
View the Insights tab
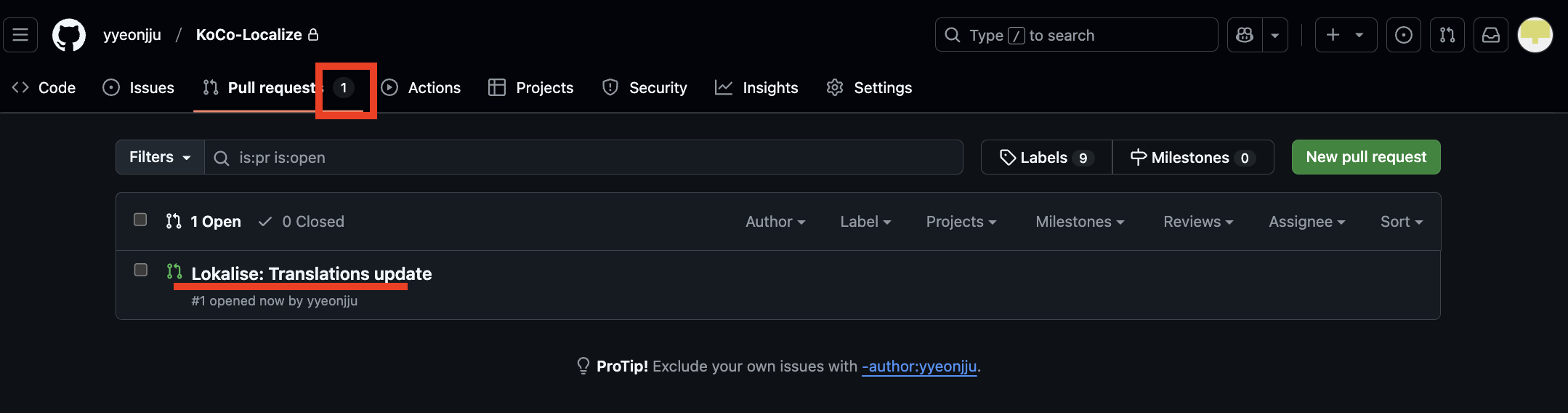(756, 88)
